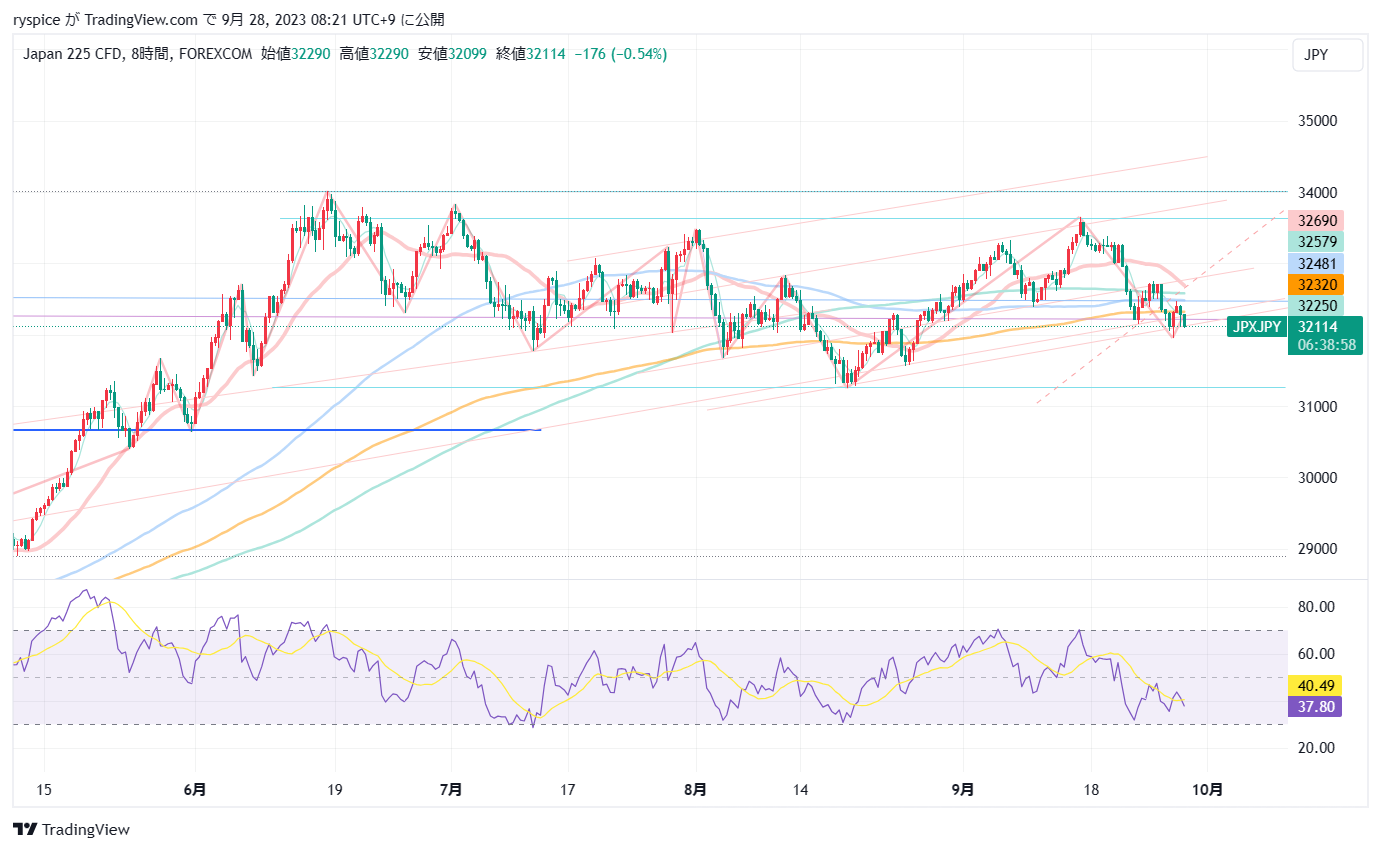Screen dimensions: 1381x851
Task: Click the 19 date axis label
Action: [x=335, y=789]
